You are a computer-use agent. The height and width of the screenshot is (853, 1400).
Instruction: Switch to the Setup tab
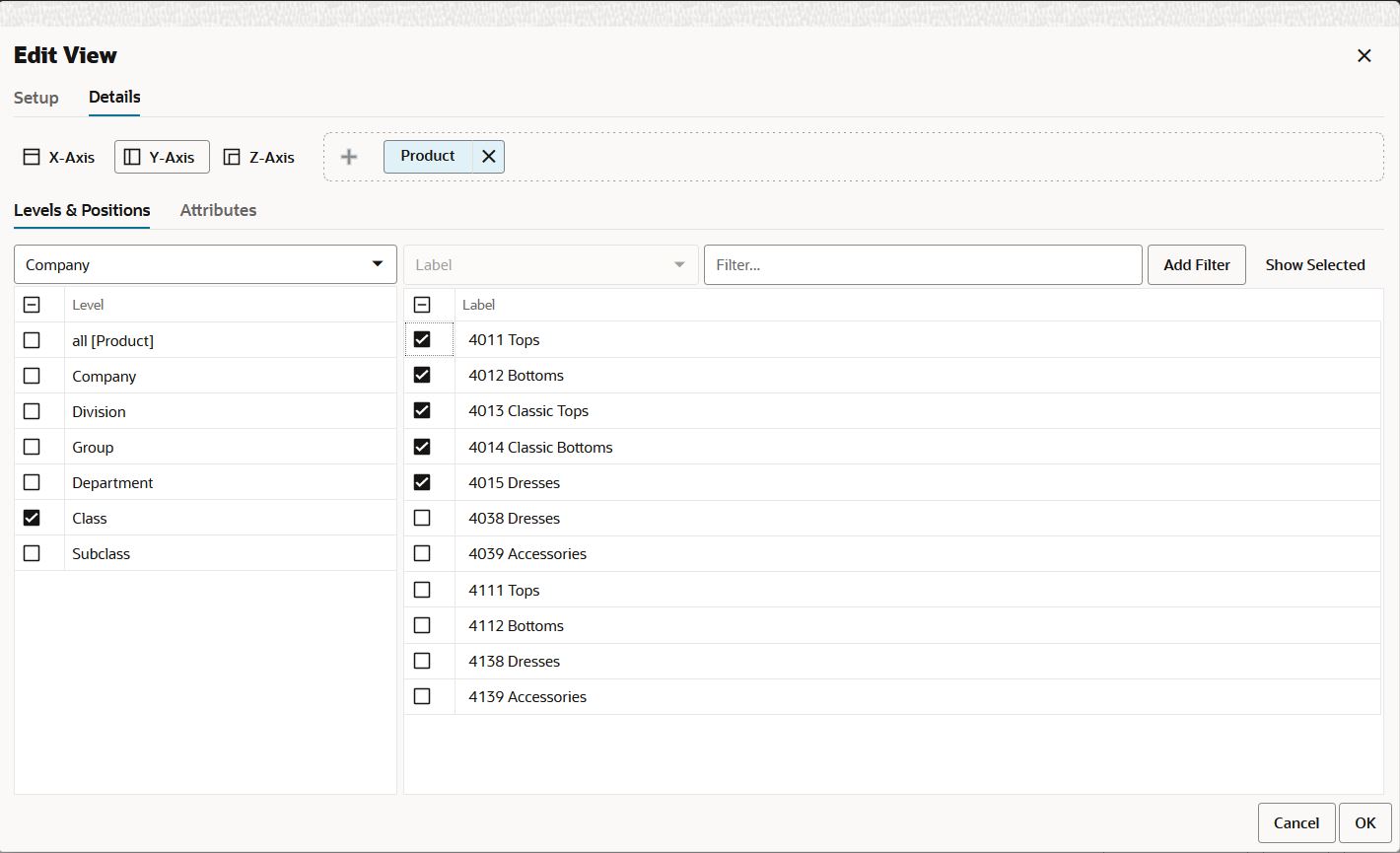(35, 98)
